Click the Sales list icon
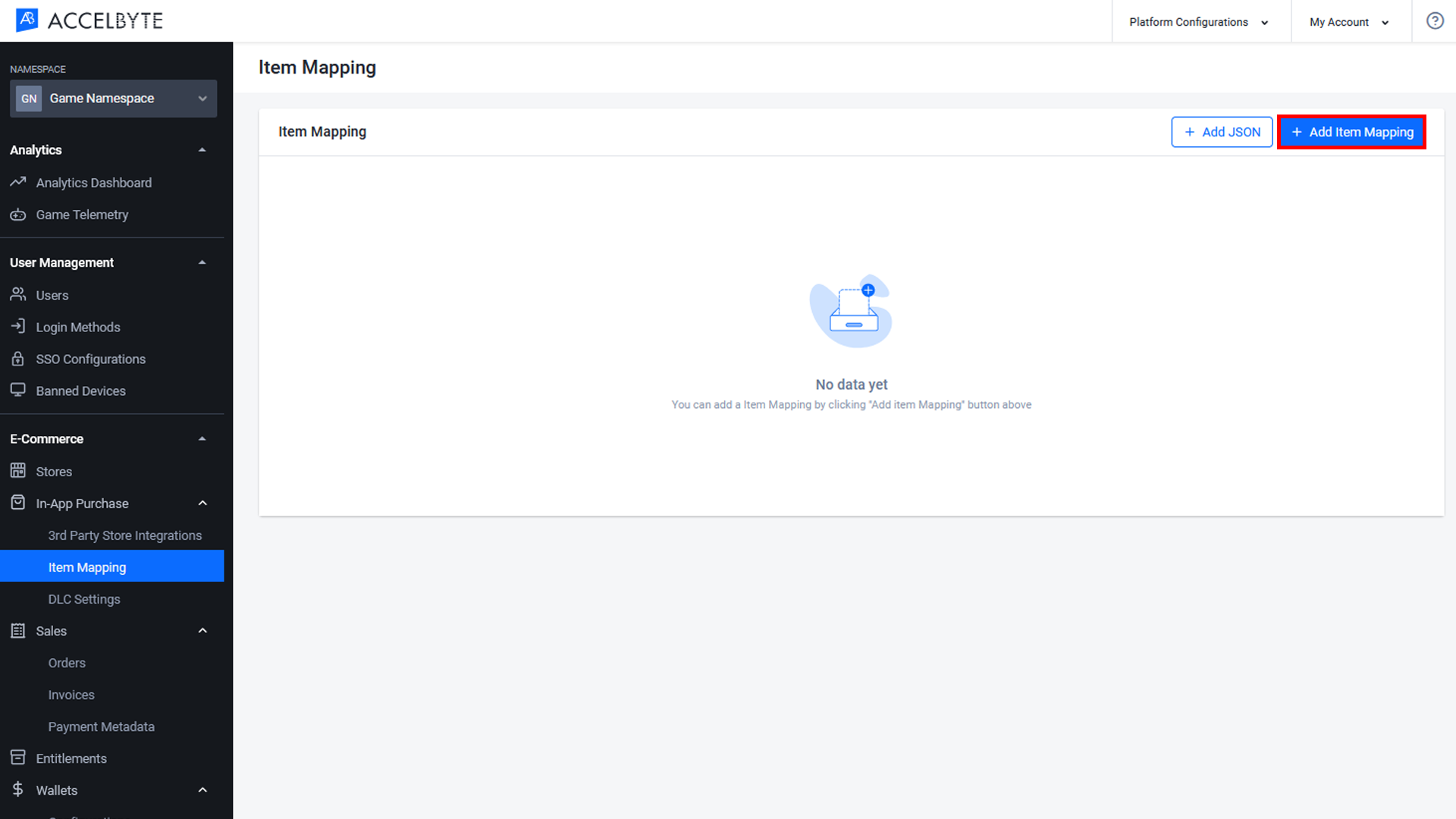The image size is (1456, 819). point(18,630)
